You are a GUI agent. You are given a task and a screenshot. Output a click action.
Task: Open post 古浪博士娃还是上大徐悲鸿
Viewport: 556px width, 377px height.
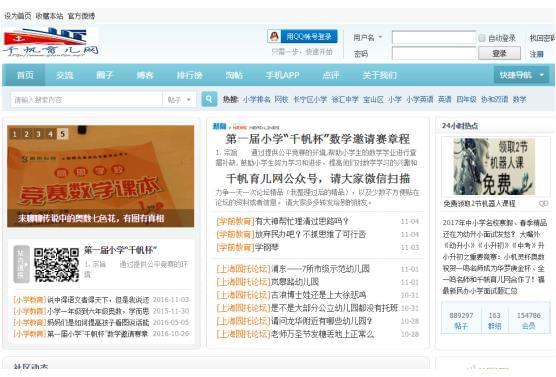point(318,295)
